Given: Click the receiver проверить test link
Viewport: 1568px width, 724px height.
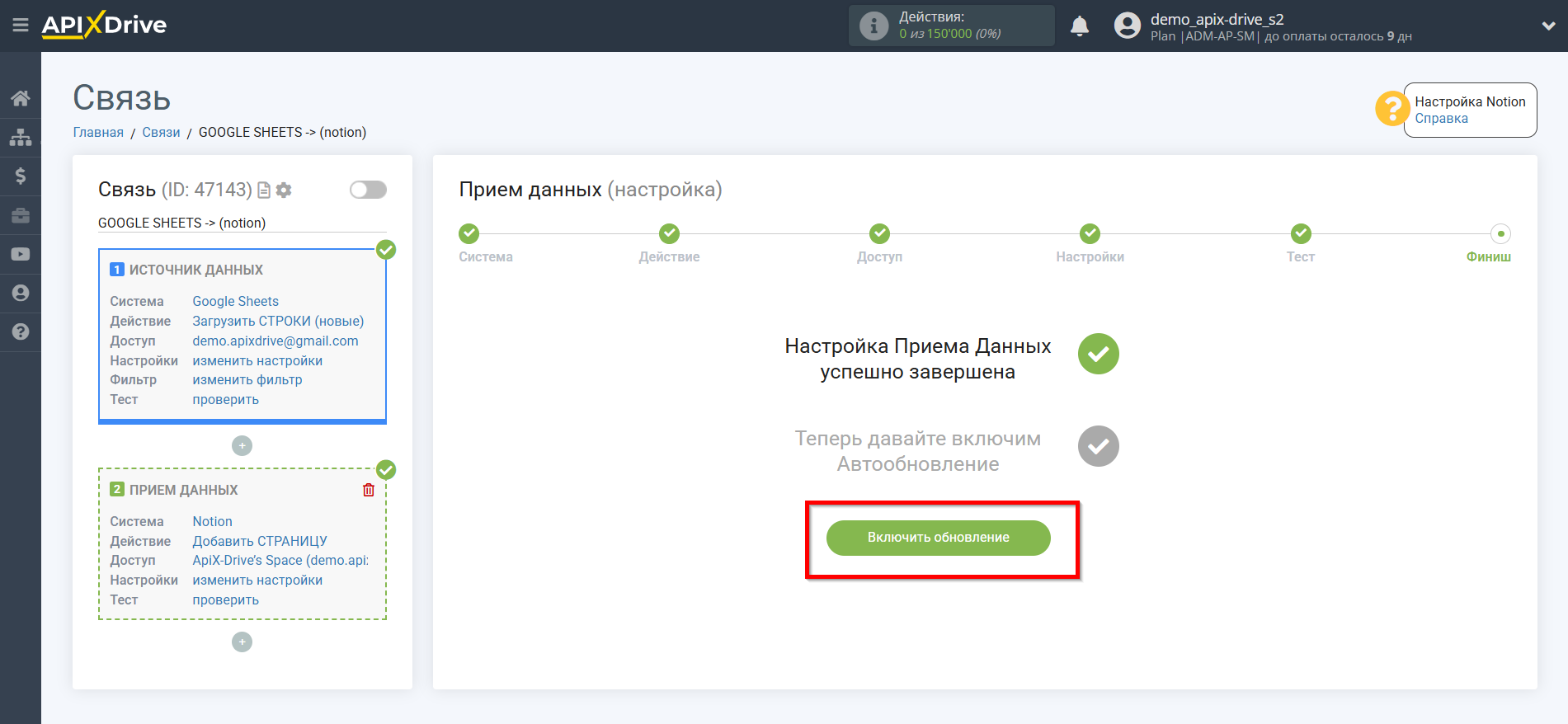Looking at the screenshot, I should [225, 599].
